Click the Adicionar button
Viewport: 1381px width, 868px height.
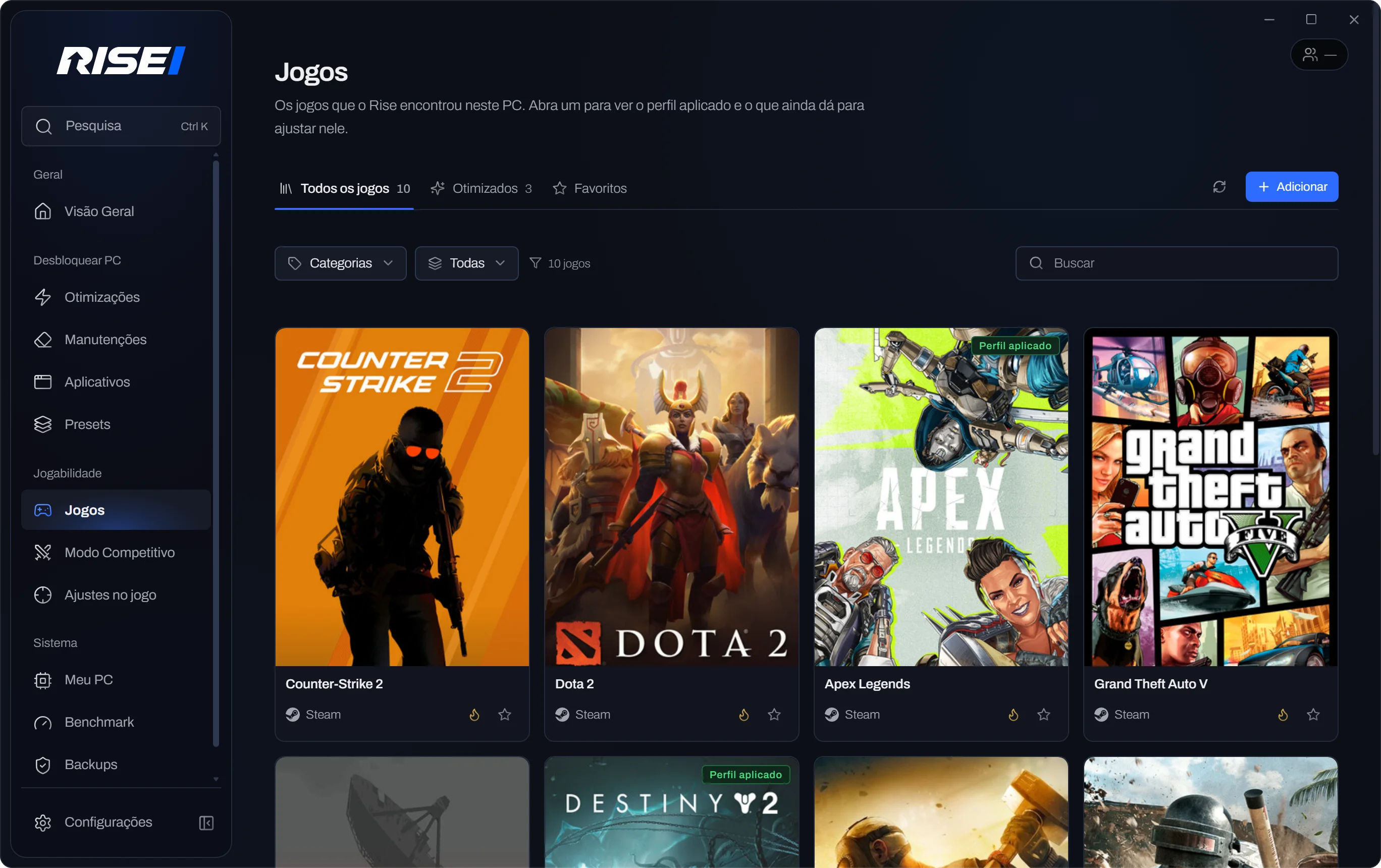[x=1292, y=187]
